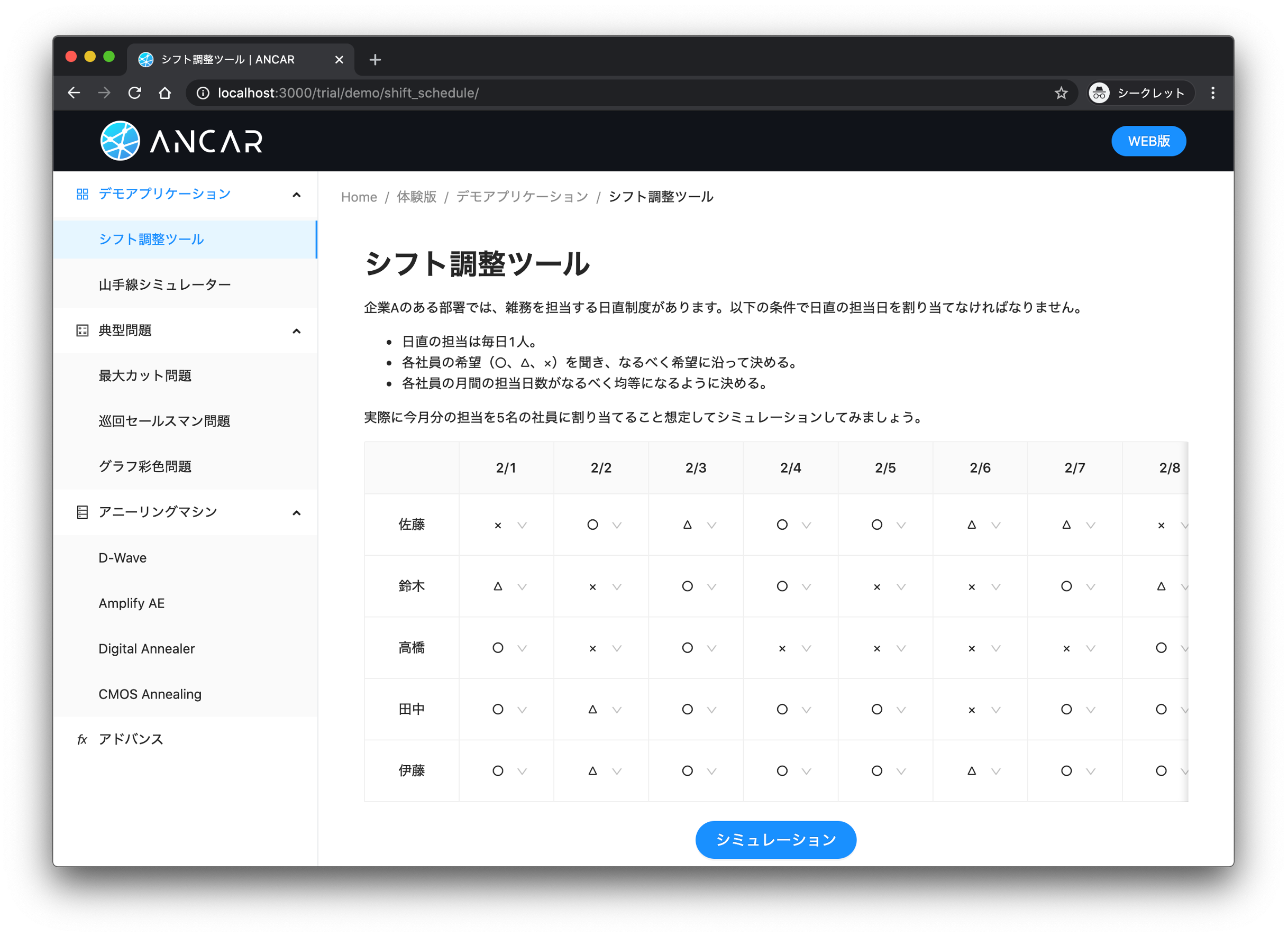1288x937 pixels.
Task: Click the Home breadcrumb link
Action: click(359, 197)
